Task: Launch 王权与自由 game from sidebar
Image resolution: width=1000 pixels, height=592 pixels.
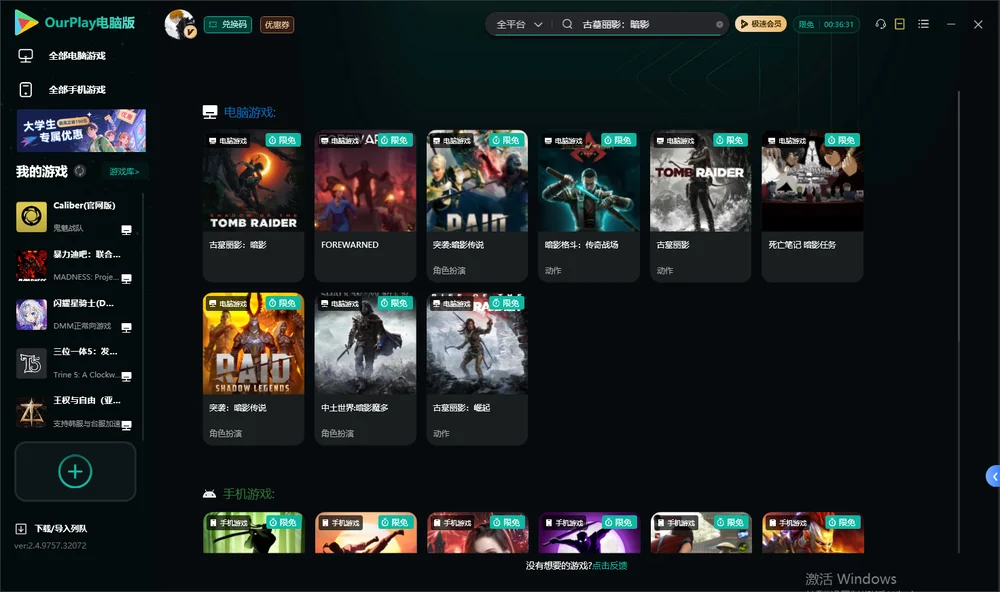Action: click(x=74, y=412)
